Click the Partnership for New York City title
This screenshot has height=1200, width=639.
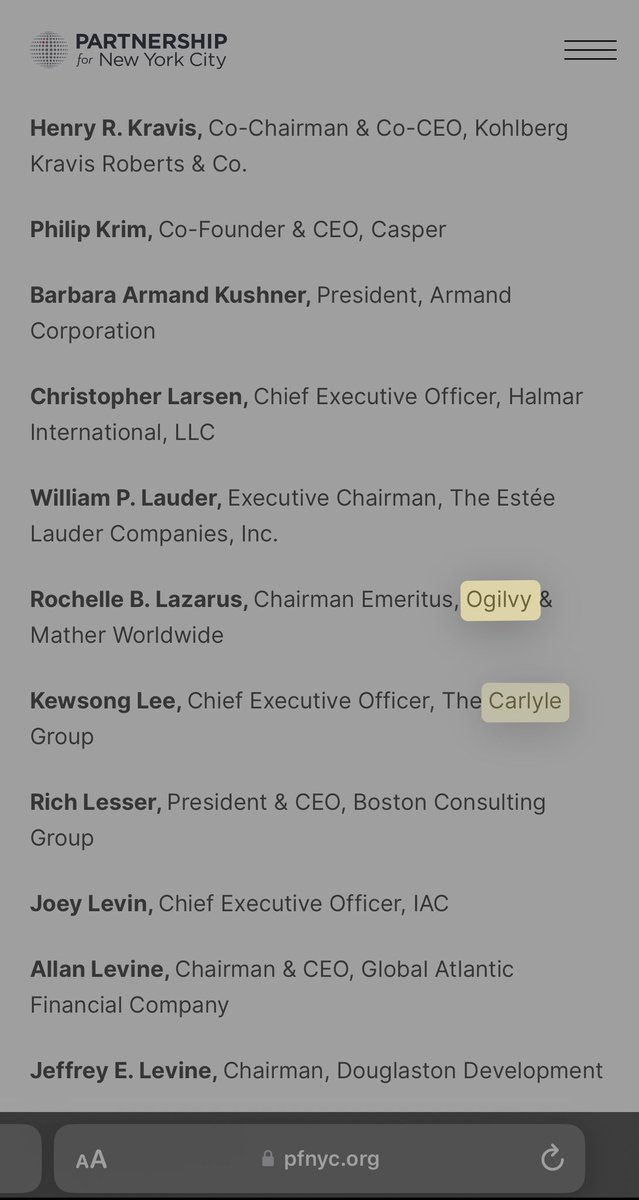pyautogui.click(x=151, y=50)
